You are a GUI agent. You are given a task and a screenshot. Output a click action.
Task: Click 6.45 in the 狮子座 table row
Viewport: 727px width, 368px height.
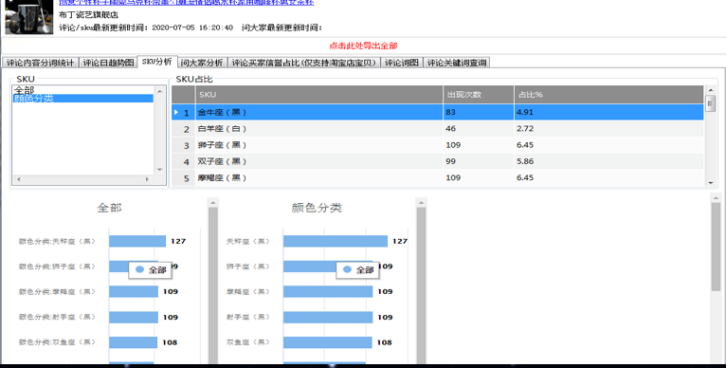pos(609,145)
